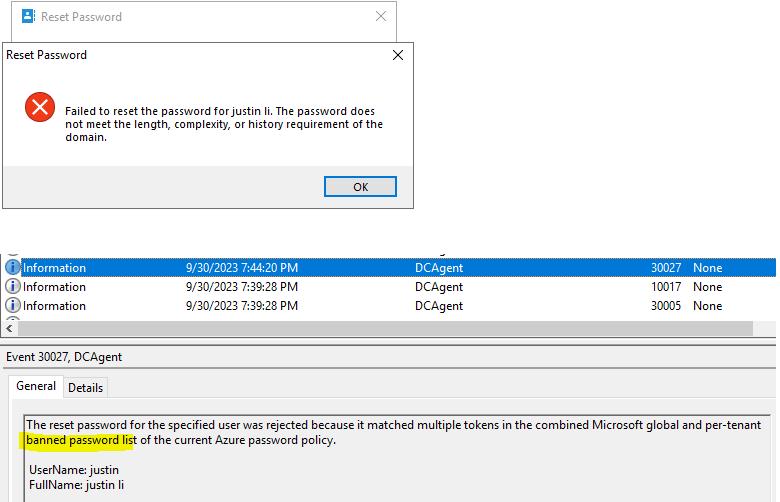Viewport: 780px width, 502px height.
Task: Click the left scroll arrow of the event list
Action: click(11, 327)
